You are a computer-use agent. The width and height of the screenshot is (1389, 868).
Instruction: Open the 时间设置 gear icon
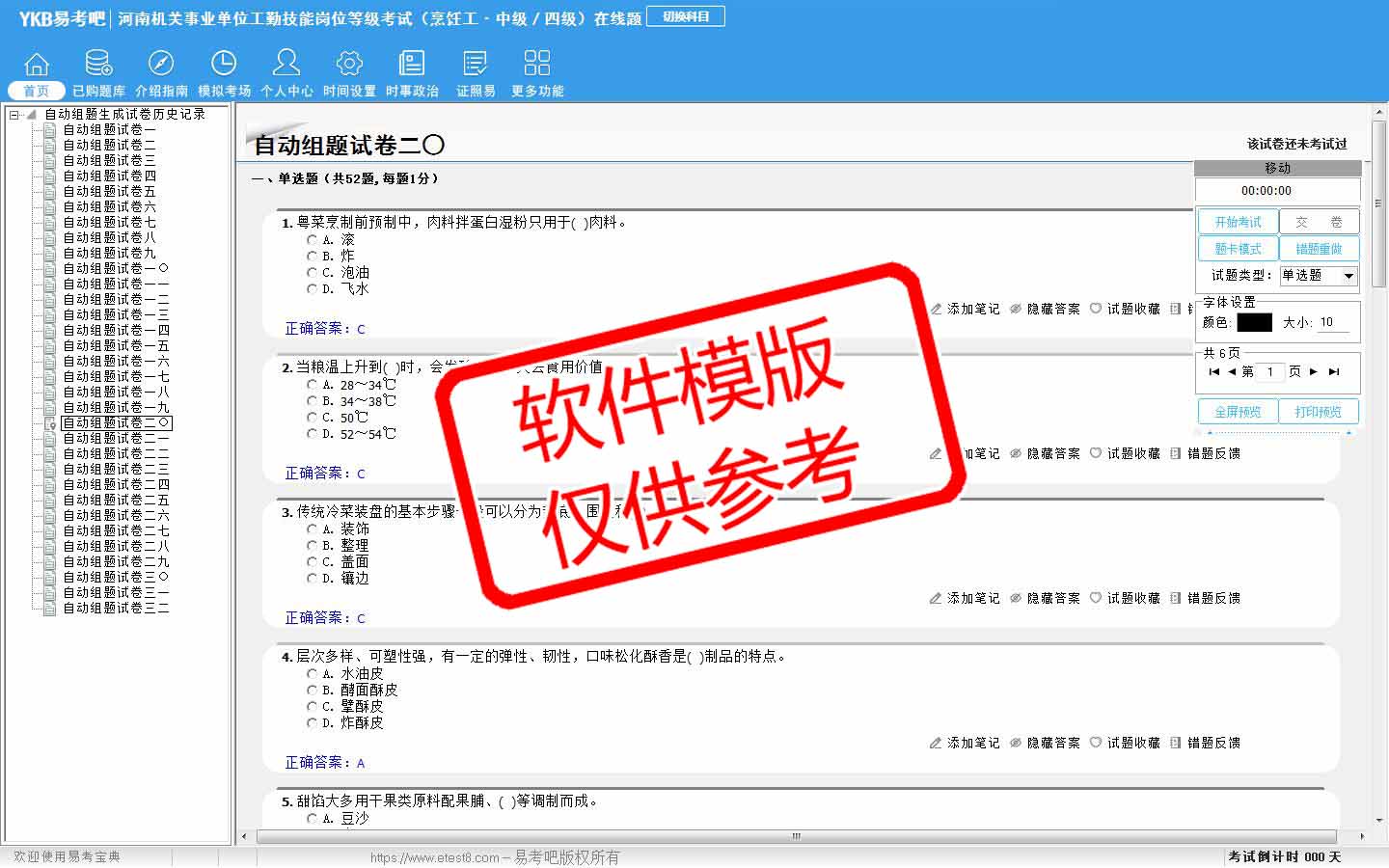click(x=349, y=65)
